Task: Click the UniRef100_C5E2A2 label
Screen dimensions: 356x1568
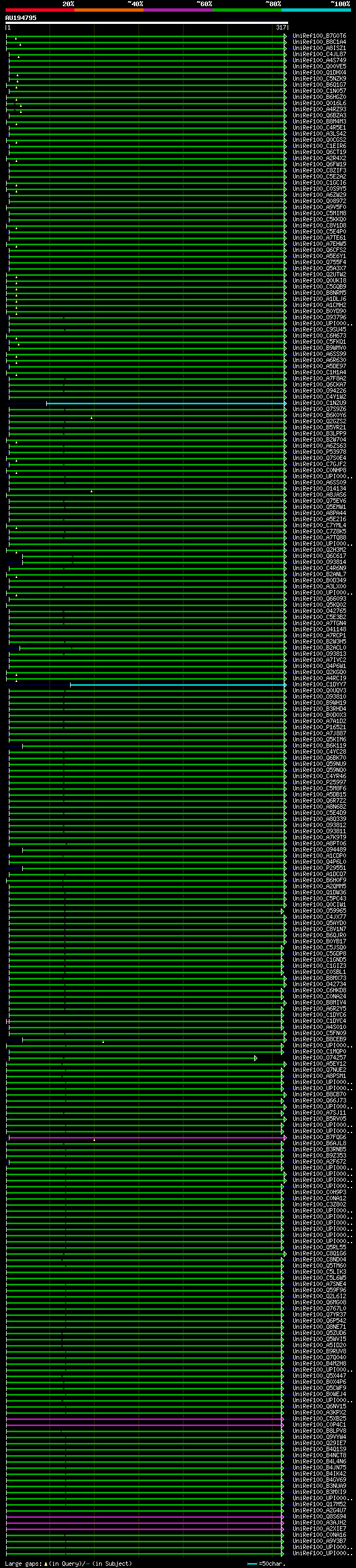Action: pos(319,176)
